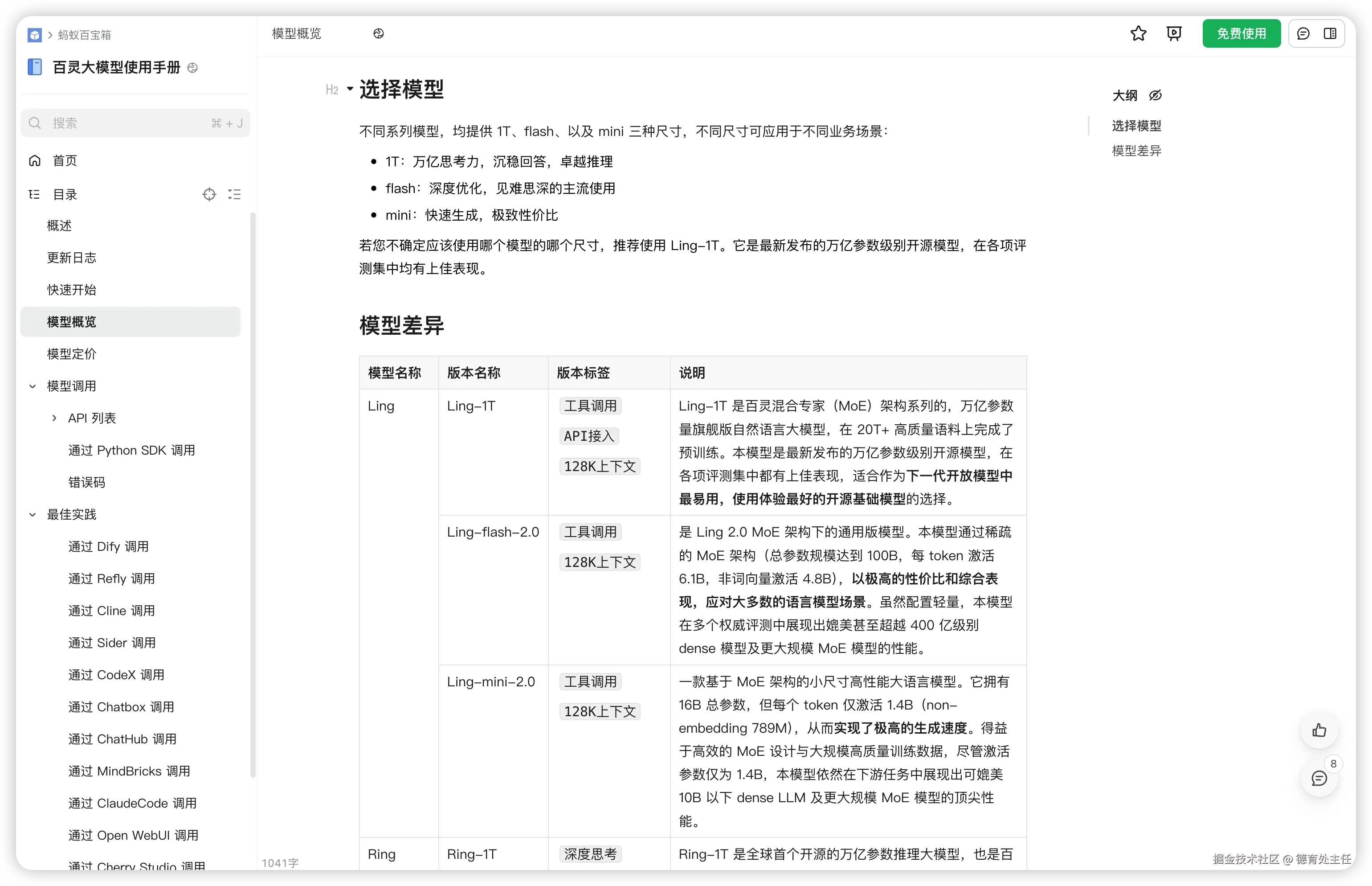Toggle collapse-all on directory tree icon

tap(234, 194)
